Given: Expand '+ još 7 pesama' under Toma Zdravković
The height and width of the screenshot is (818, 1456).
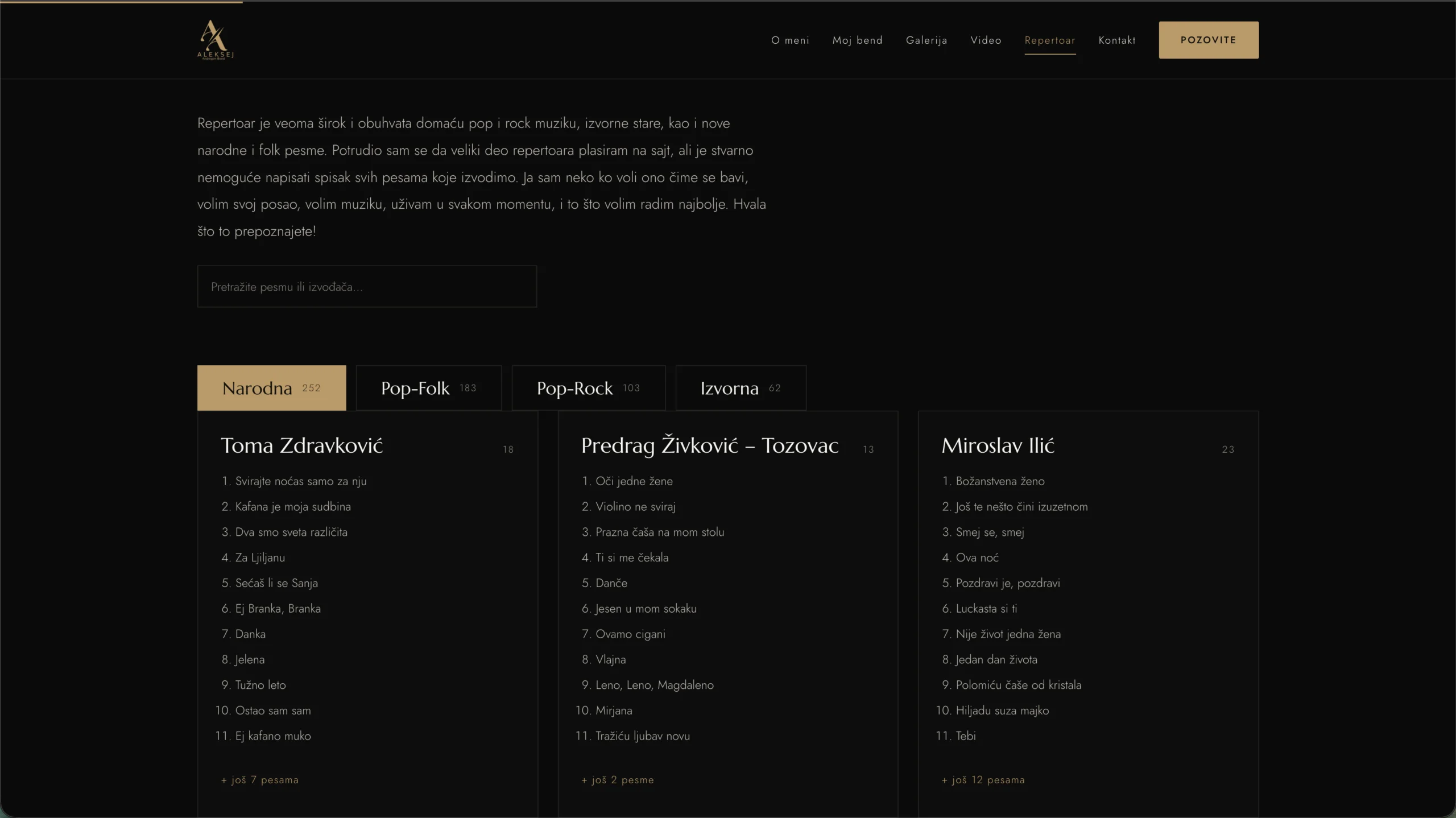Looking at the screenshot, I should 260,780.
